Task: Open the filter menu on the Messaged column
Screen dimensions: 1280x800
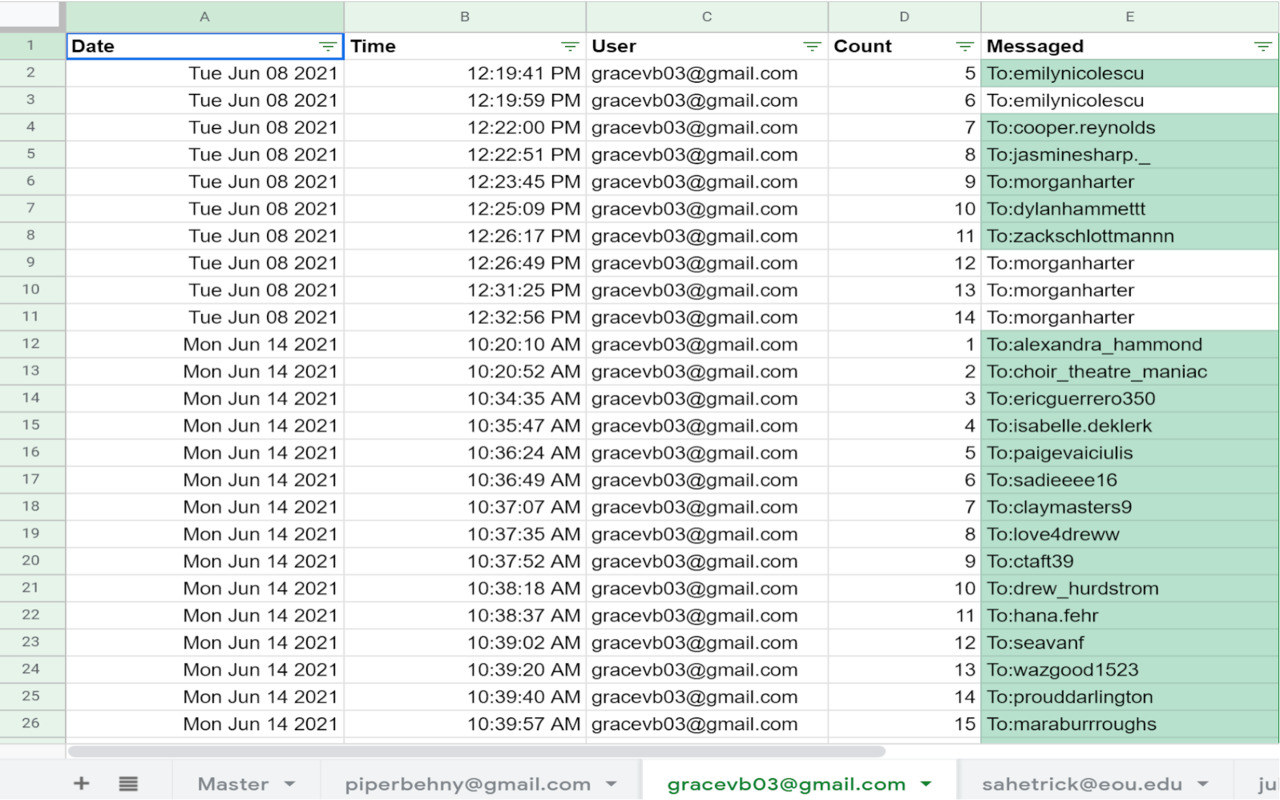Action: point(1262,45)
